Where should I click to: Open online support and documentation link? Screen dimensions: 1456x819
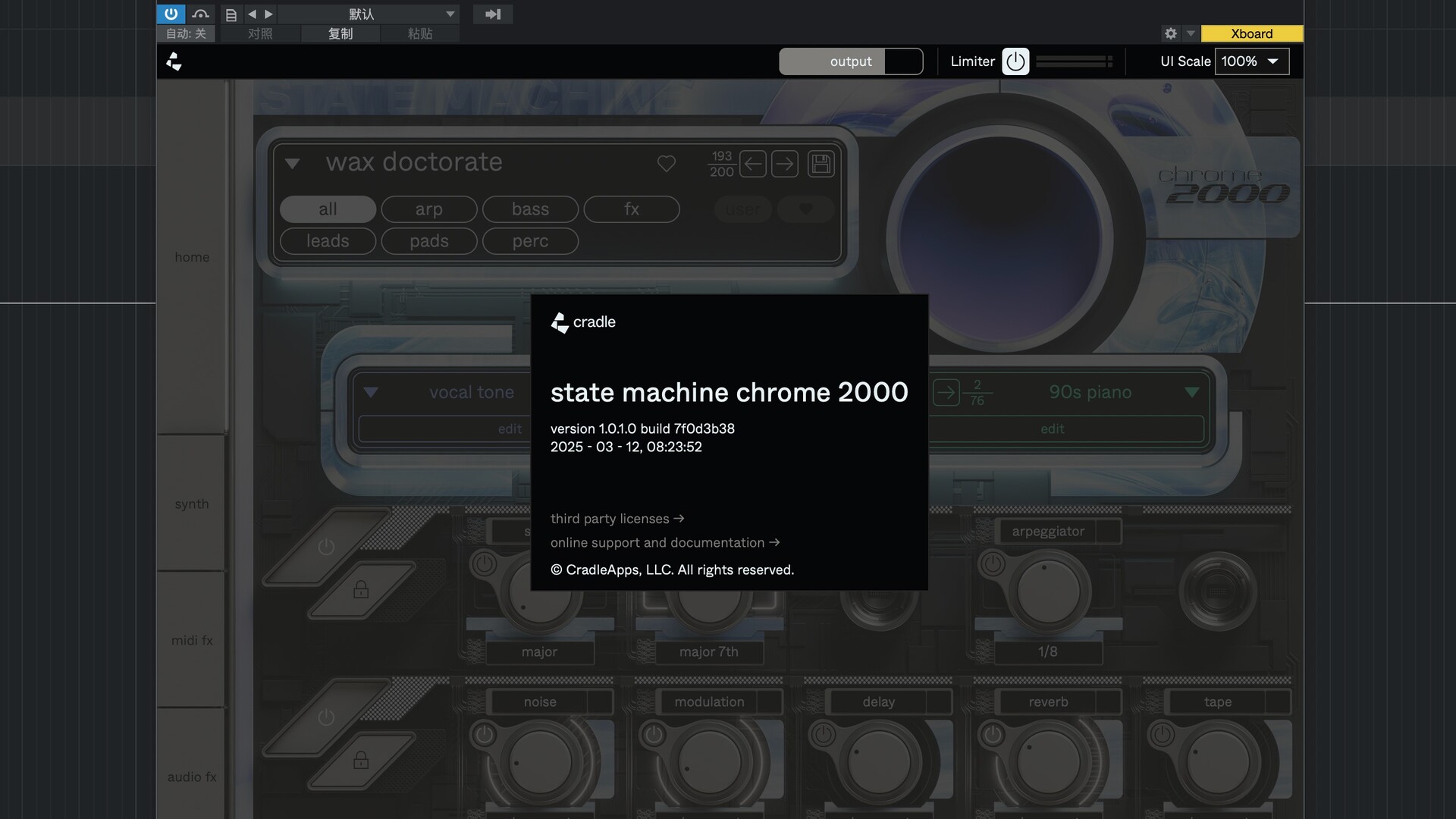point(665,543)
